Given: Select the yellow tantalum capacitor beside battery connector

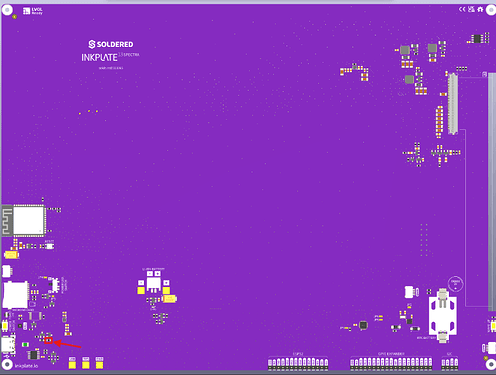Looking at the screenshot, I should [169, 299].
